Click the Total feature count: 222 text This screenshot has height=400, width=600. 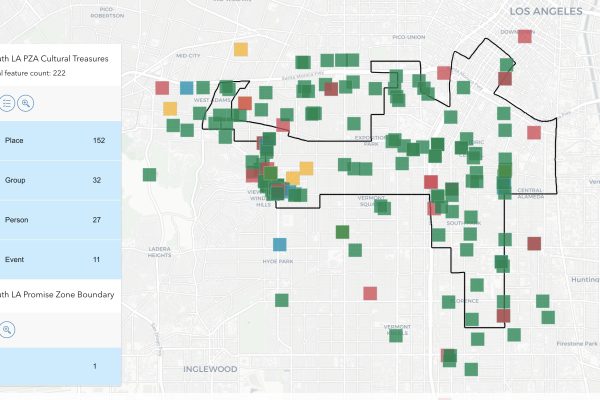pyautogui.click(x=33, y=73)
